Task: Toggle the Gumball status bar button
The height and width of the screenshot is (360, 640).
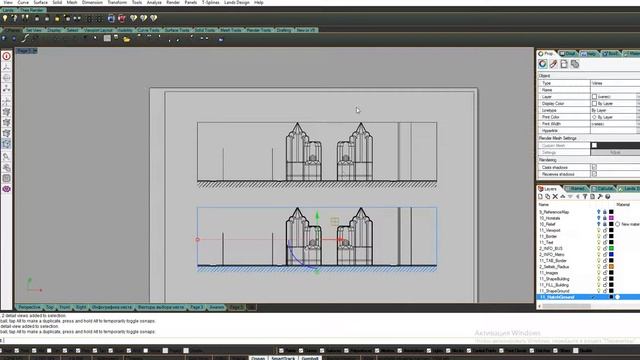Action: coord(310,358)
